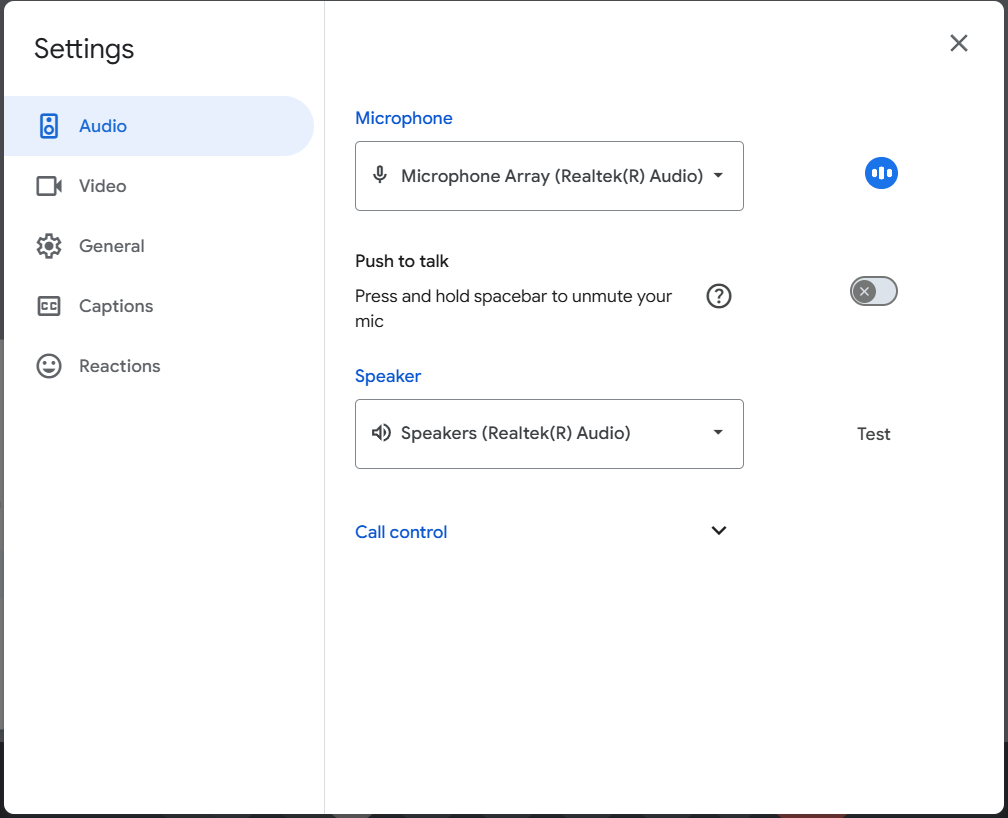Click the Call control section label
Viewport: 1008px width, 818px height.
click(x=401, y=532)
